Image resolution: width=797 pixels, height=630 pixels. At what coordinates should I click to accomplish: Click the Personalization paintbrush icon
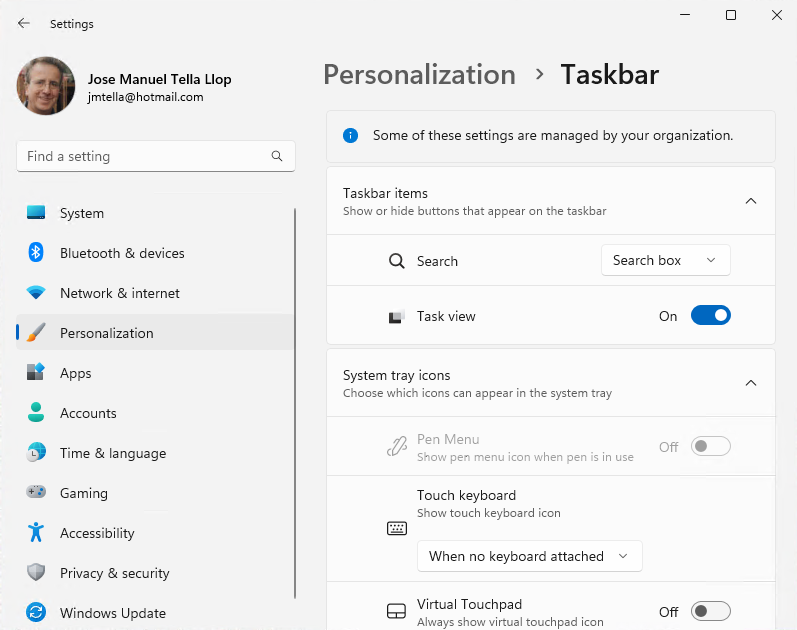click(36, 333)
